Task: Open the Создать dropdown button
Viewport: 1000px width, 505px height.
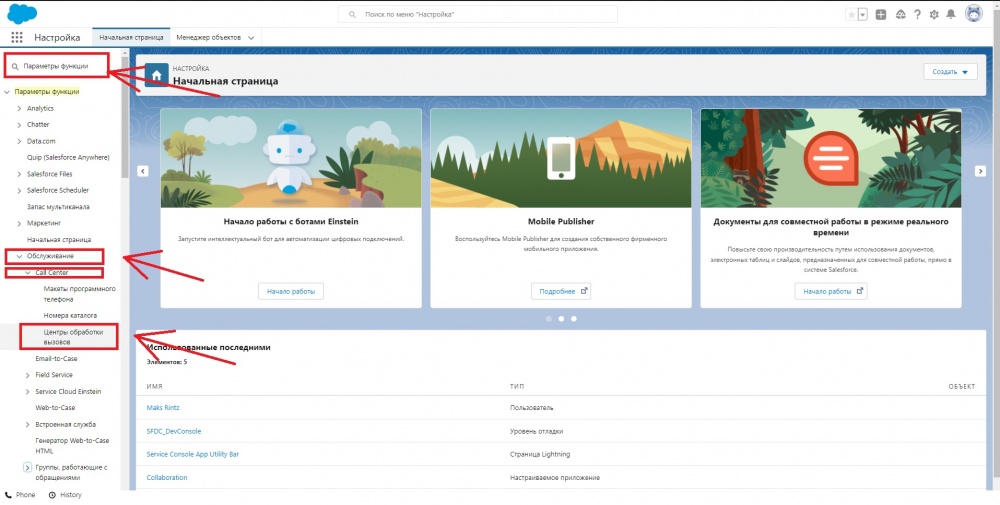Action: pos(950,72)
